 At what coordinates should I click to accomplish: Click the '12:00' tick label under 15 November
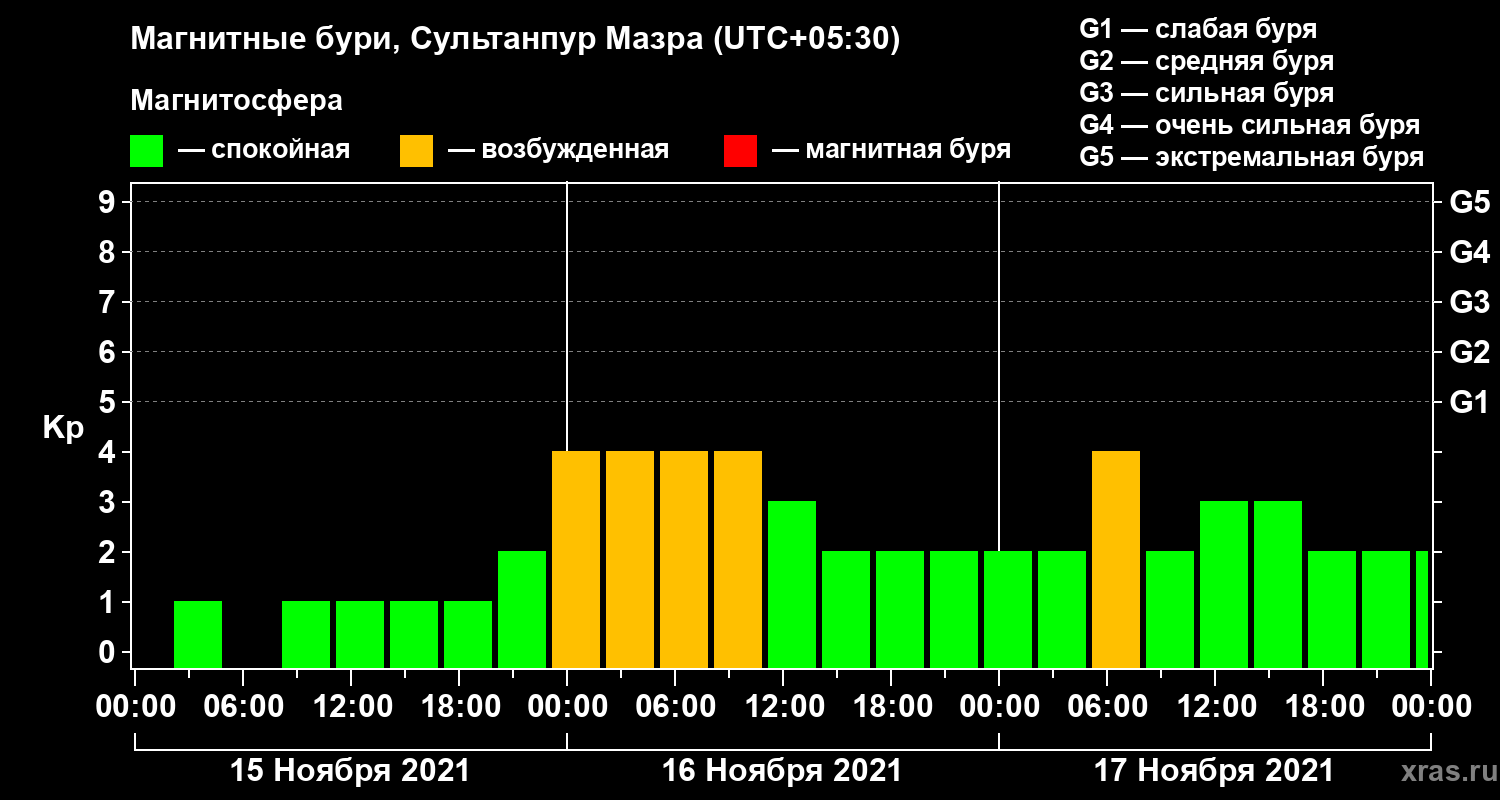351,707
